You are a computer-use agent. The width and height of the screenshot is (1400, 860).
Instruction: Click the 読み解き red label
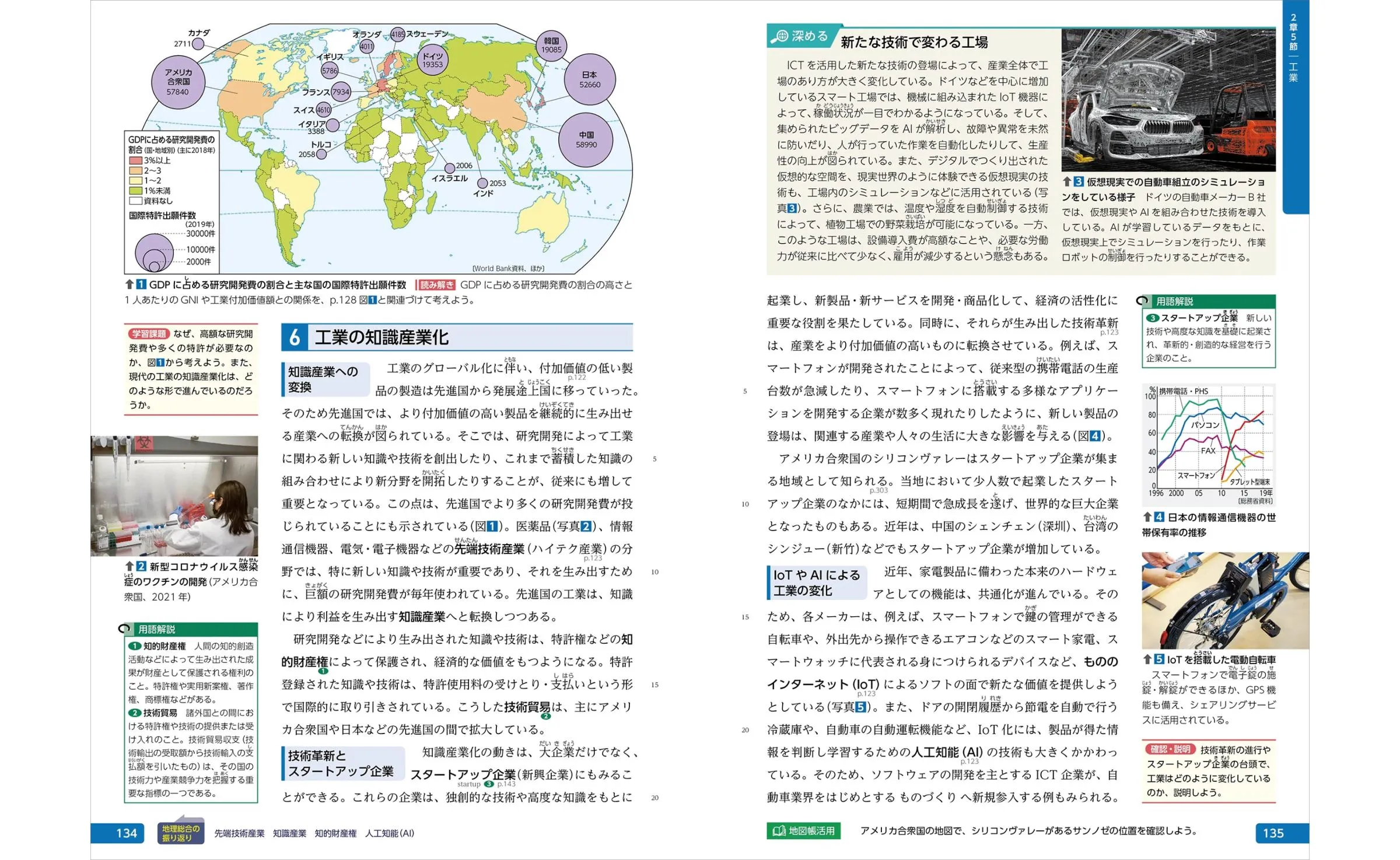436,285
